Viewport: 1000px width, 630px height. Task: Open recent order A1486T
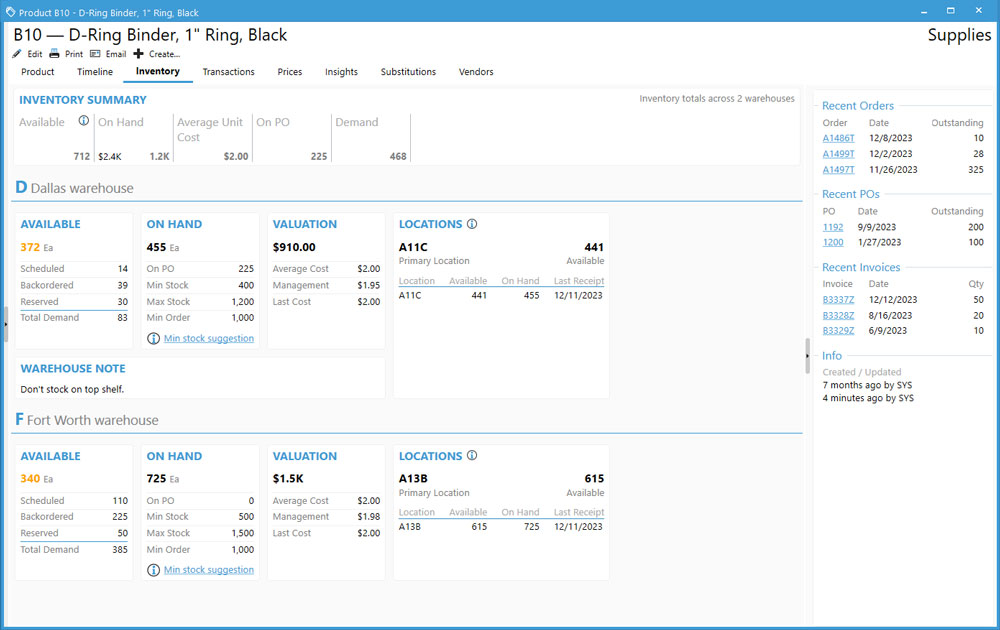[x=838, y=138]
